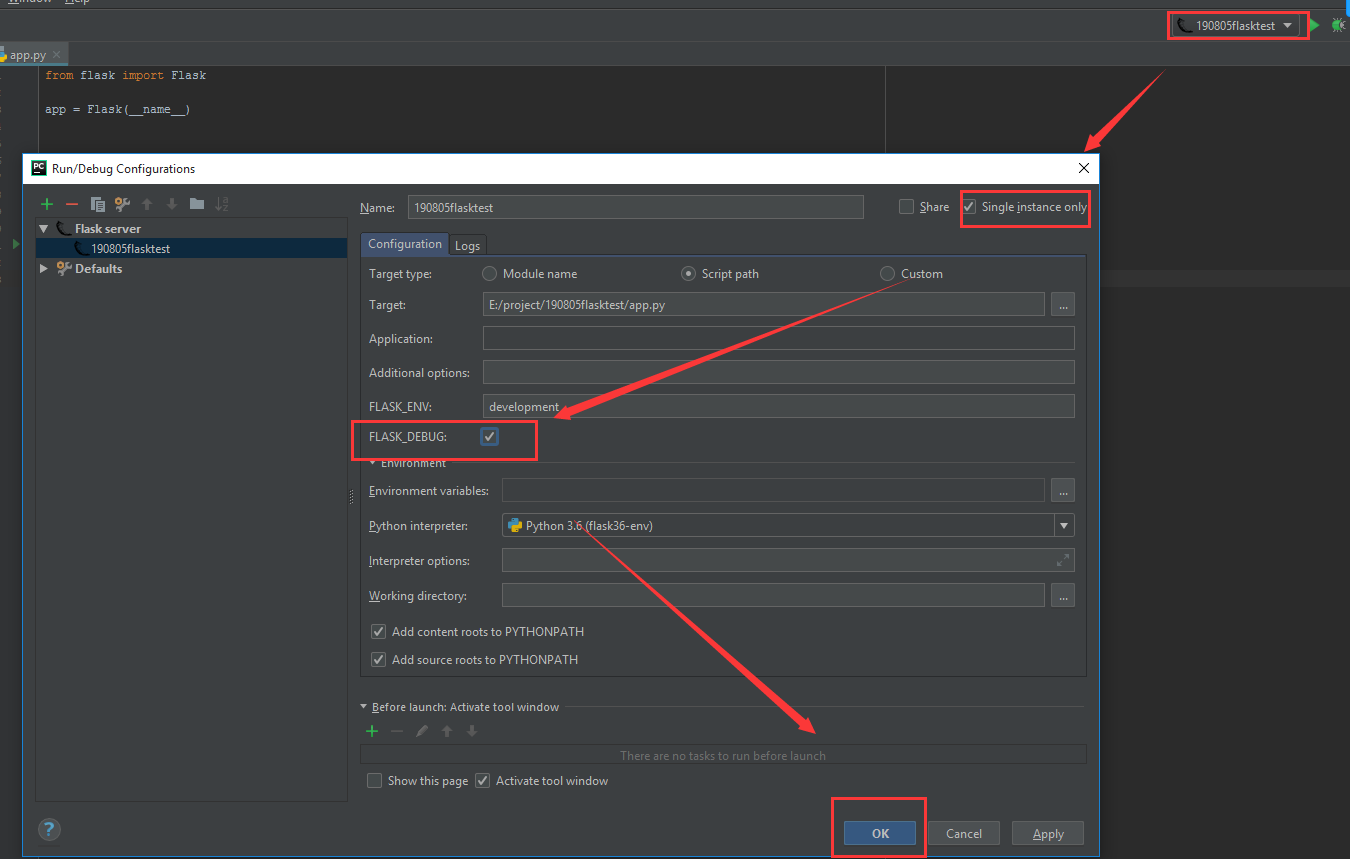Switch to the Logs tab

pyautogui.click(x=467, y=245)
